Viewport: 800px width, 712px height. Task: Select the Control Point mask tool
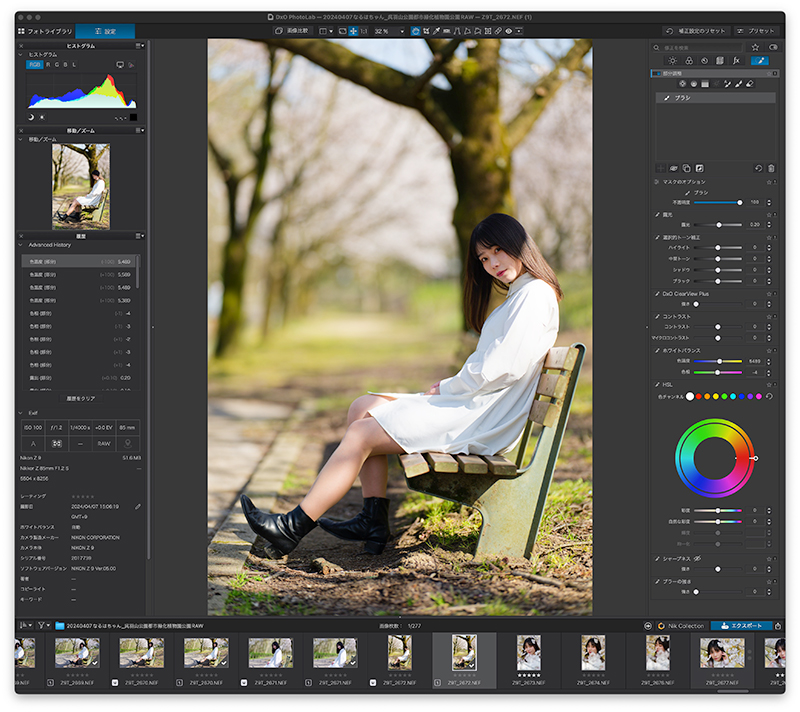click(683, 84)
